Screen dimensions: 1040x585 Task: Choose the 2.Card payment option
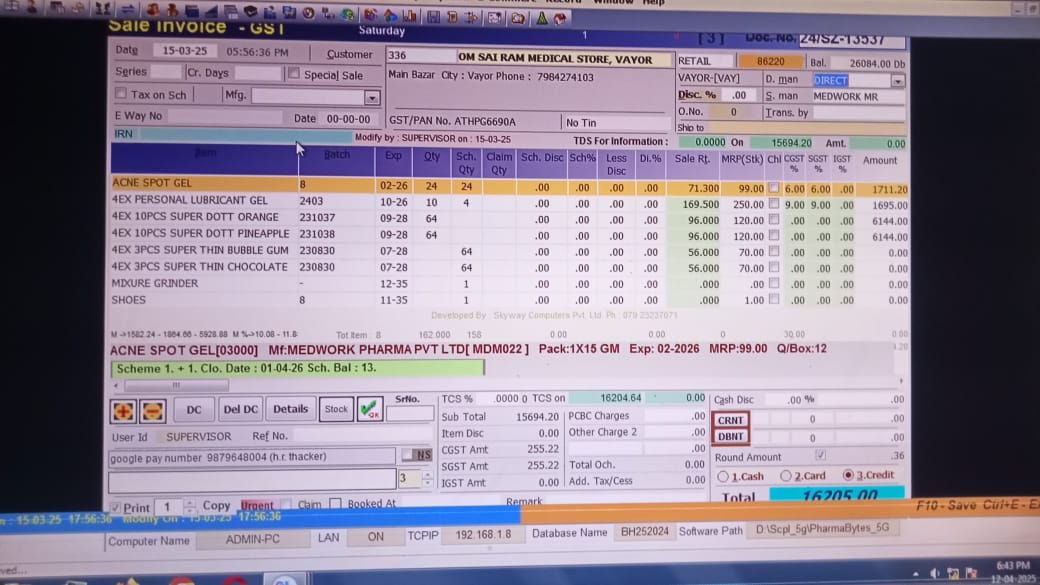point(785,477)
